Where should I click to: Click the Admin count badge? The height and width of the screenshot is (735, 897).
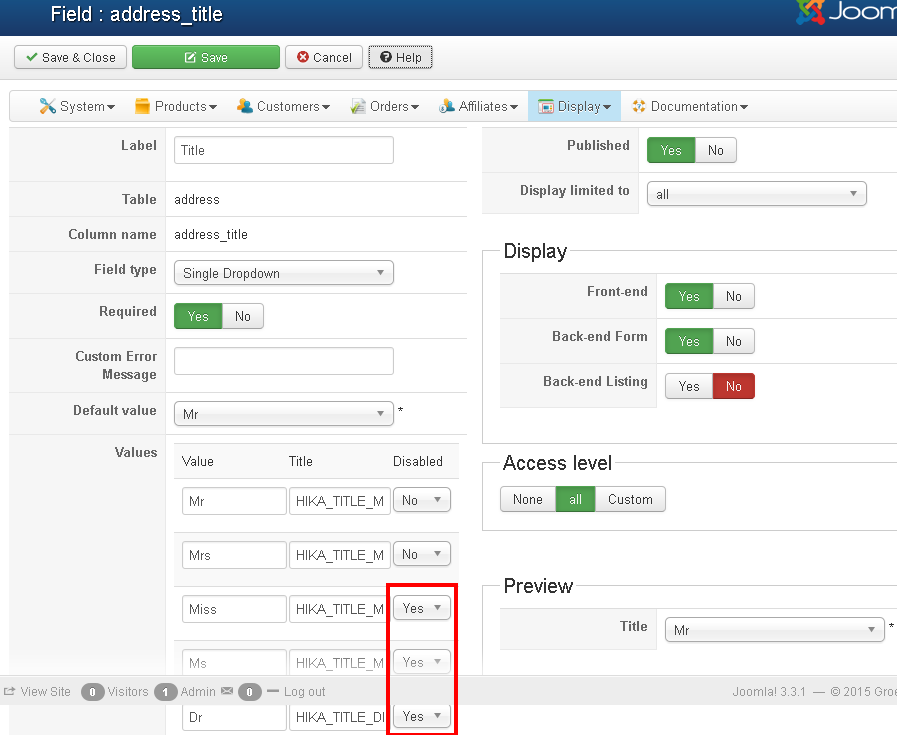[165, 692]
